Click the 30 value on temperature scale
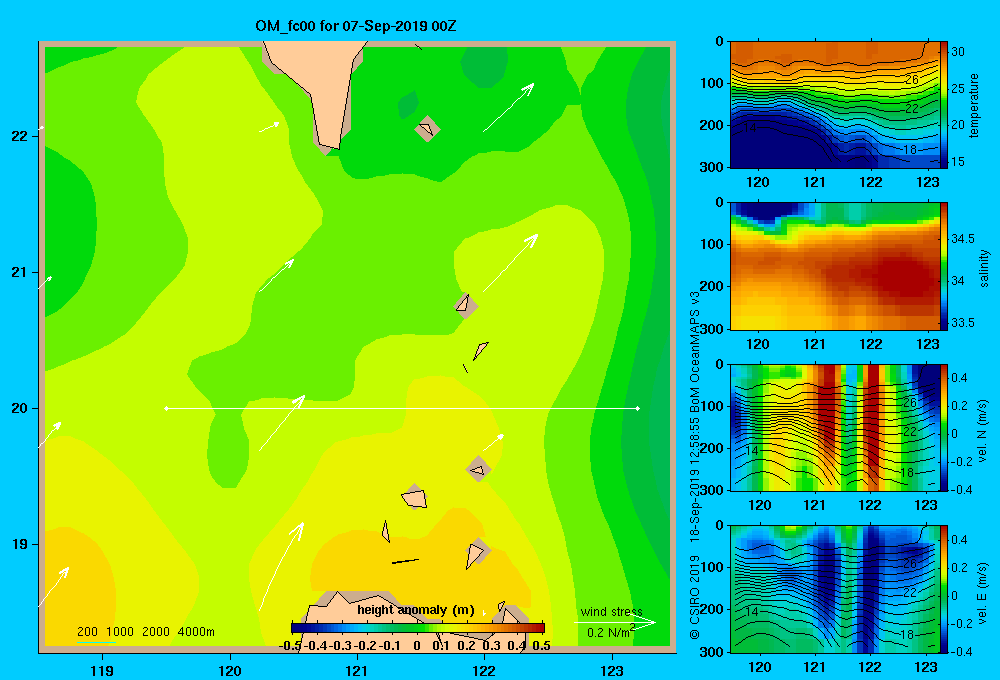Screen dimensions: 1000x680 957,52
